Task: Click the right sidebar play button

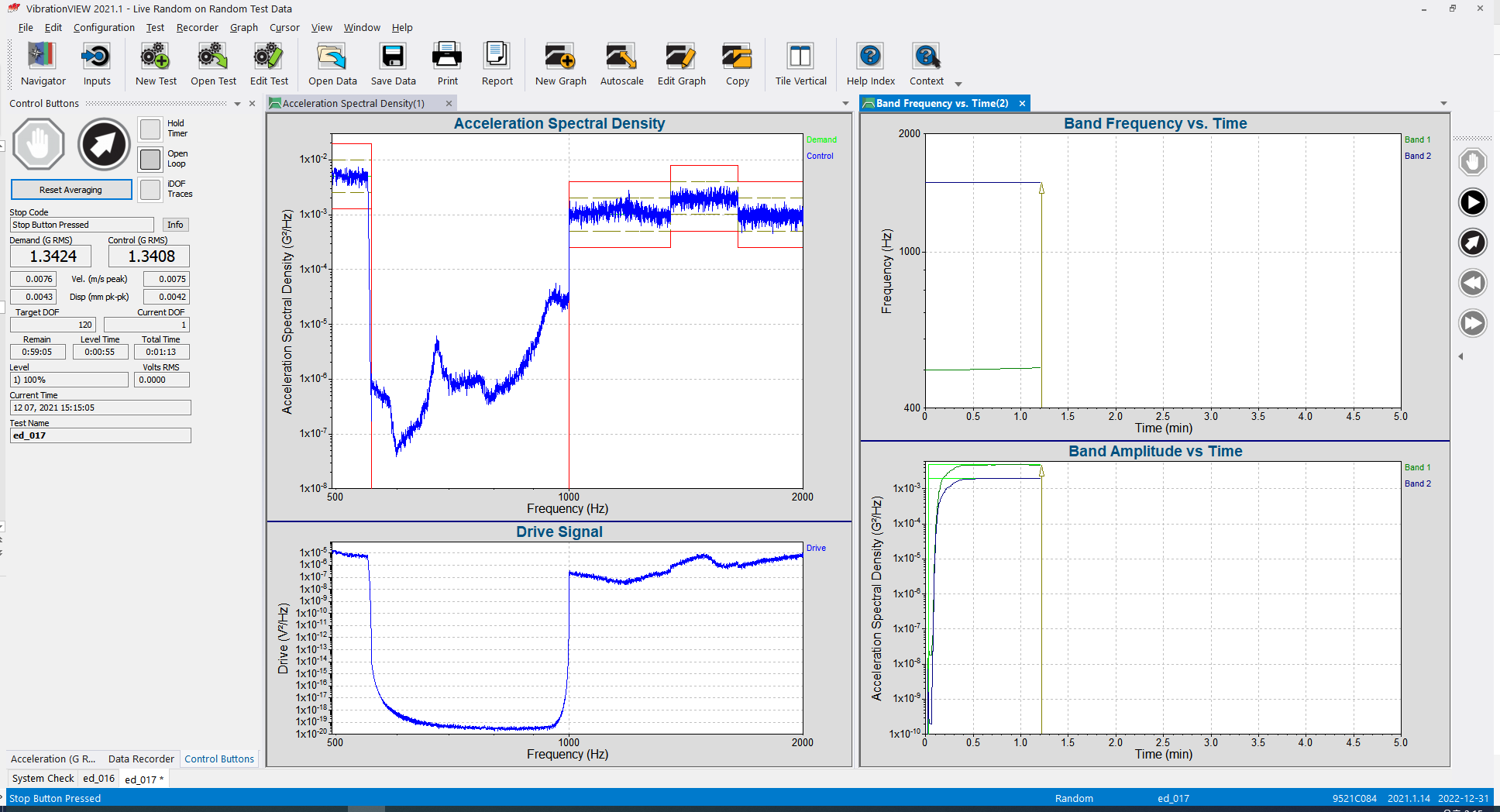Action: point(1472,202)
